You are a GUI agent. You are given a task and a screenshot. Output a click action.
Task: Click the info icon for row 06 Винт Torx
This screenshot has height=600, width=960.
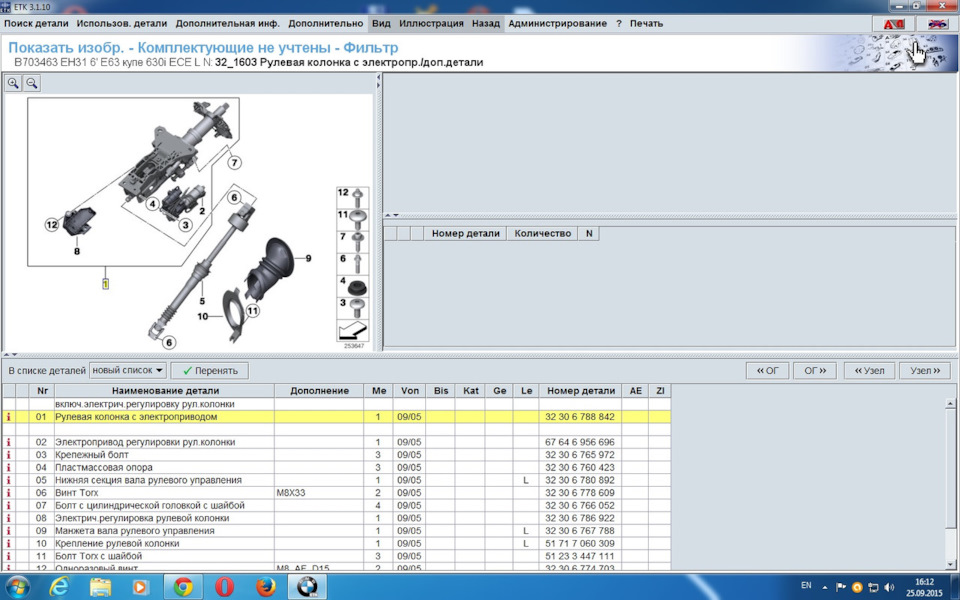point(9,493)
